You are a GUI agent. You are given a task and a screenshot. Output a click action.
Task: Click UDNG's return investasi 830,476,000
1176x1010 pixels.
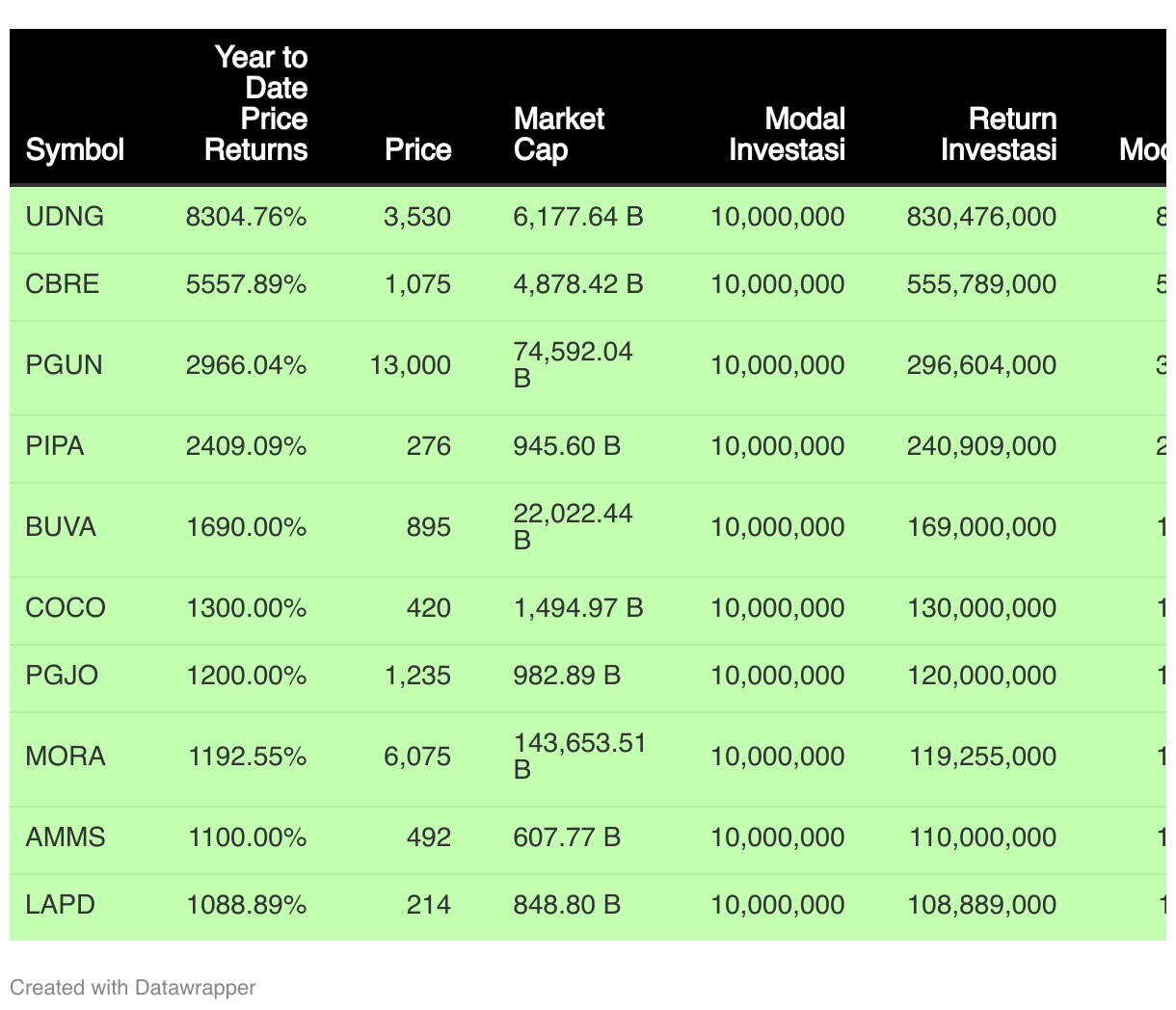pyautogui.click(x=981, y=217)
